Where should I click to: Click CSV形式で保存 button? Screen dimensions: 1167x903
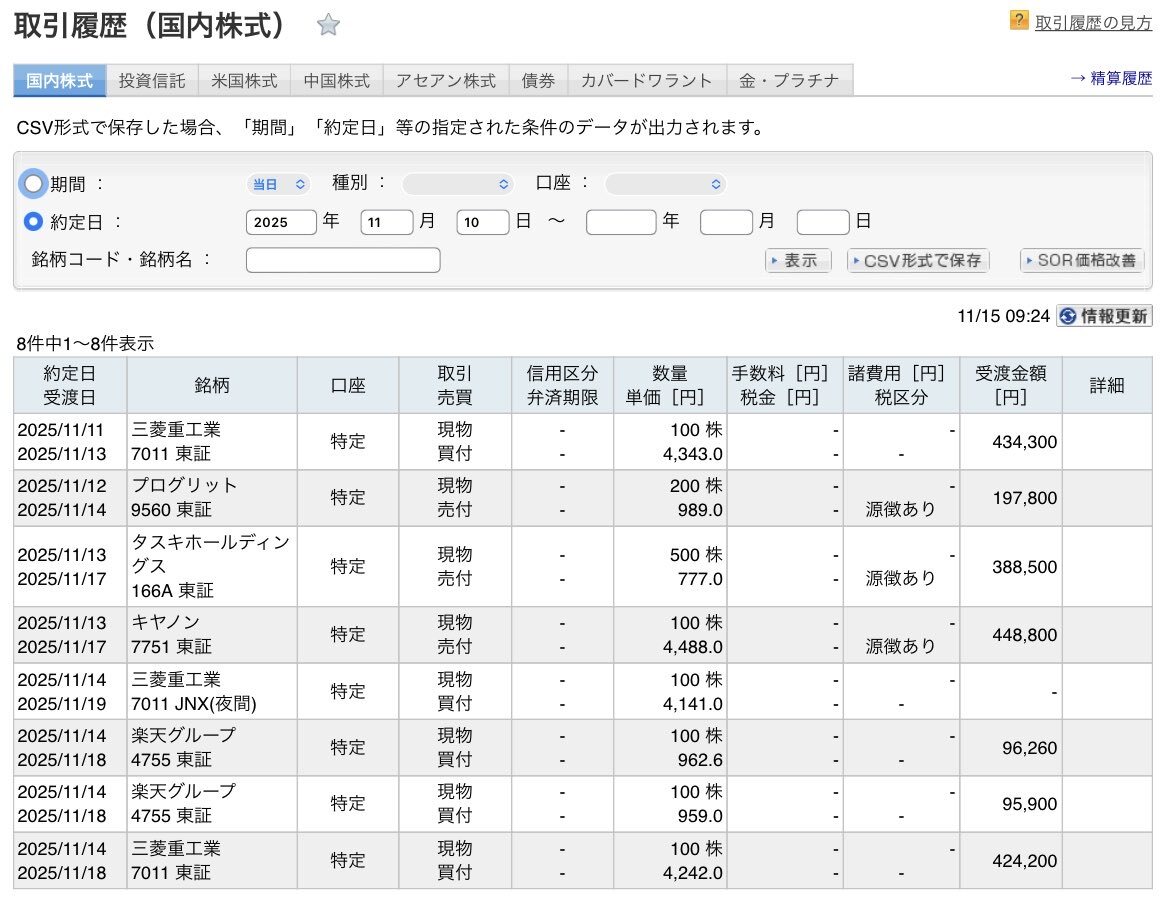[x=918, y=261]
